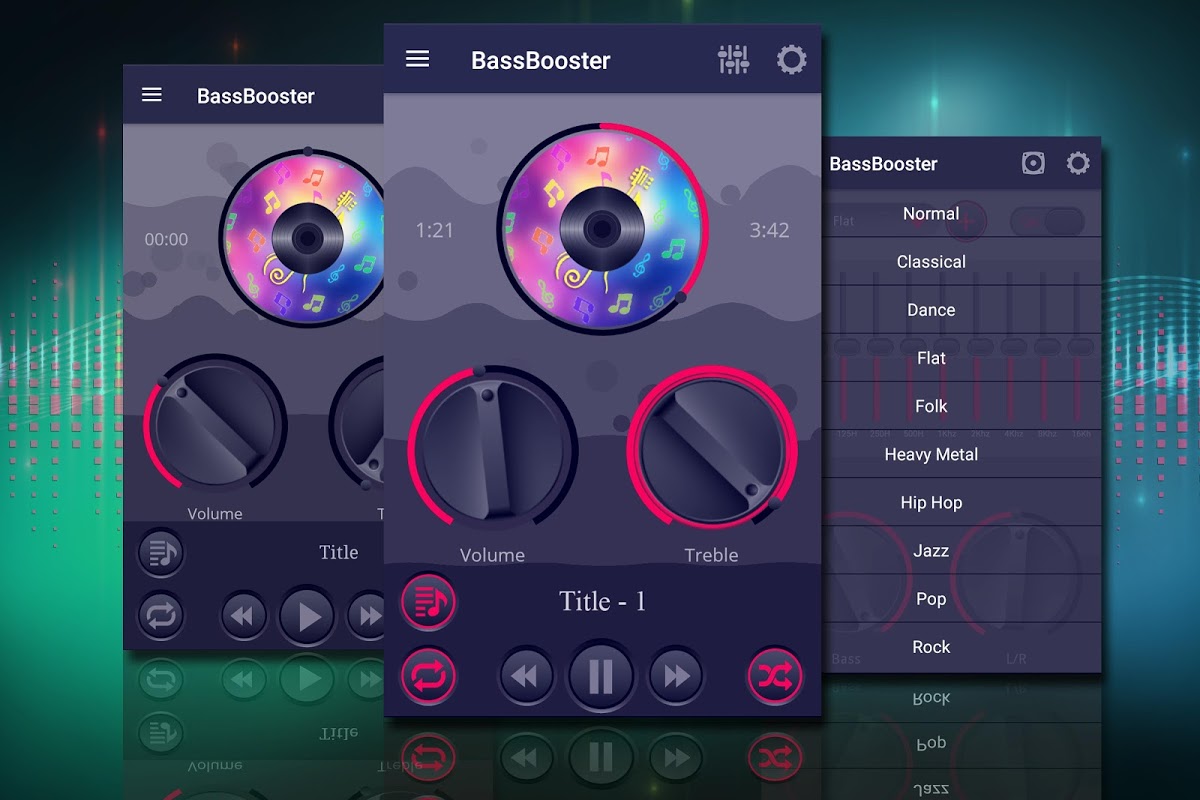
Task: Click time 00:00 in left screen
Action: point(166,240)
